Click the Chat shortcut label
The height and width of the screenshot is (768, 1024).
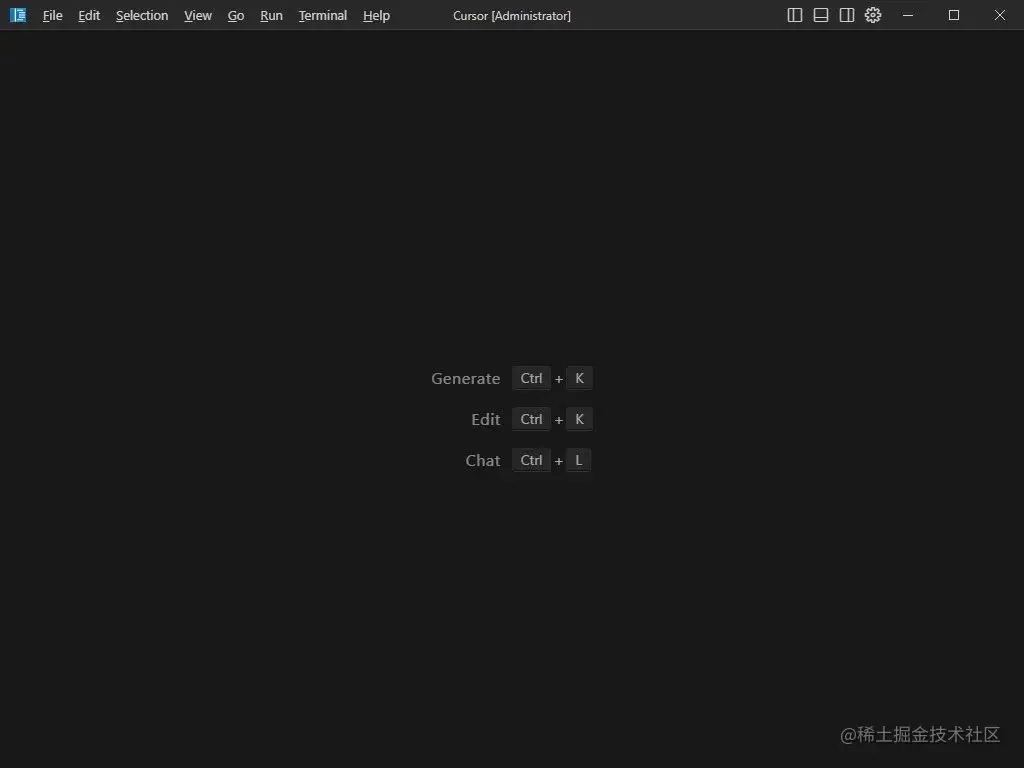tap(483, 460)
